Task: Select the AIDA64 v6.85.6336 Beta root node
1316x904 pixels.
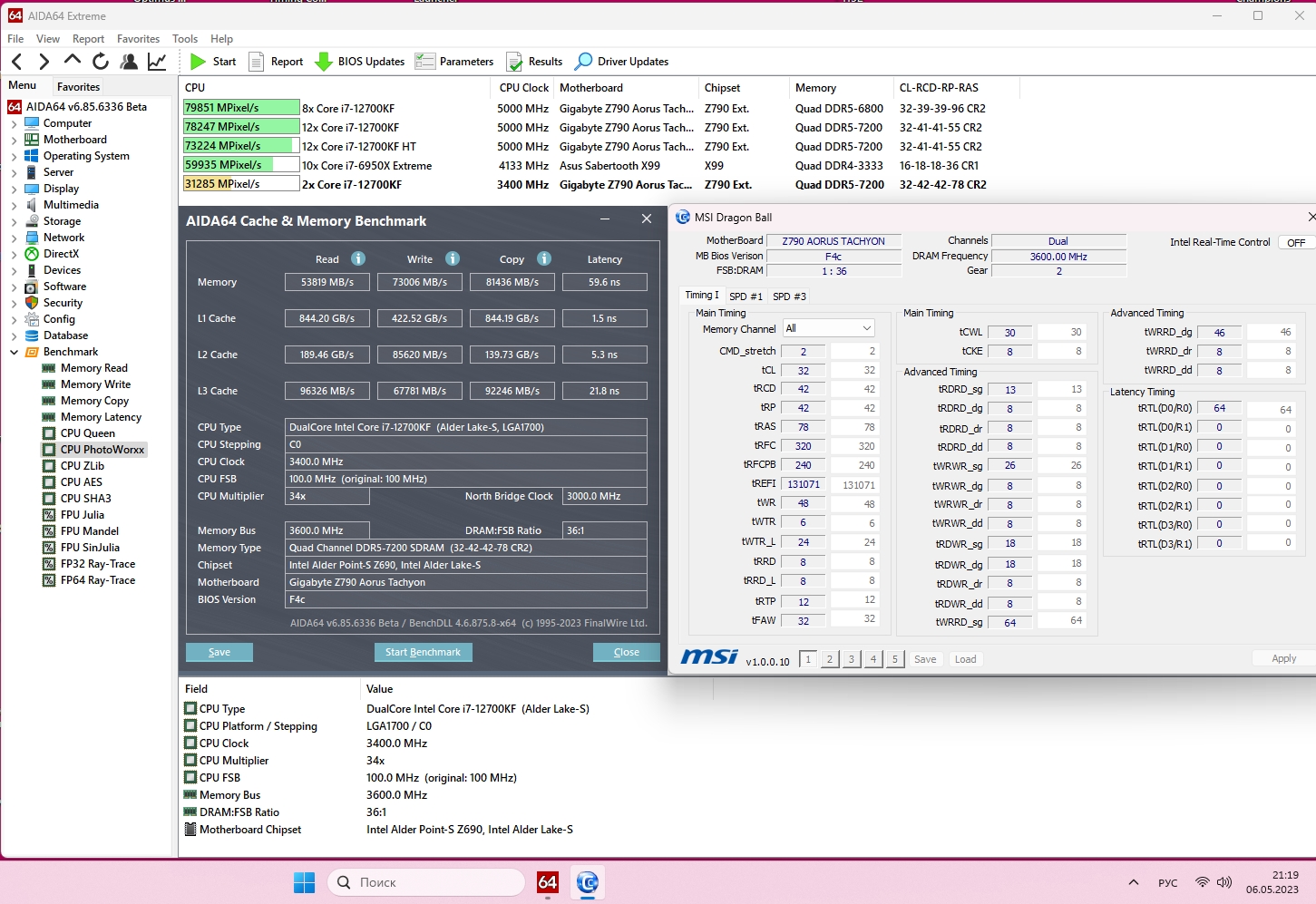Action: coord(86,107)
